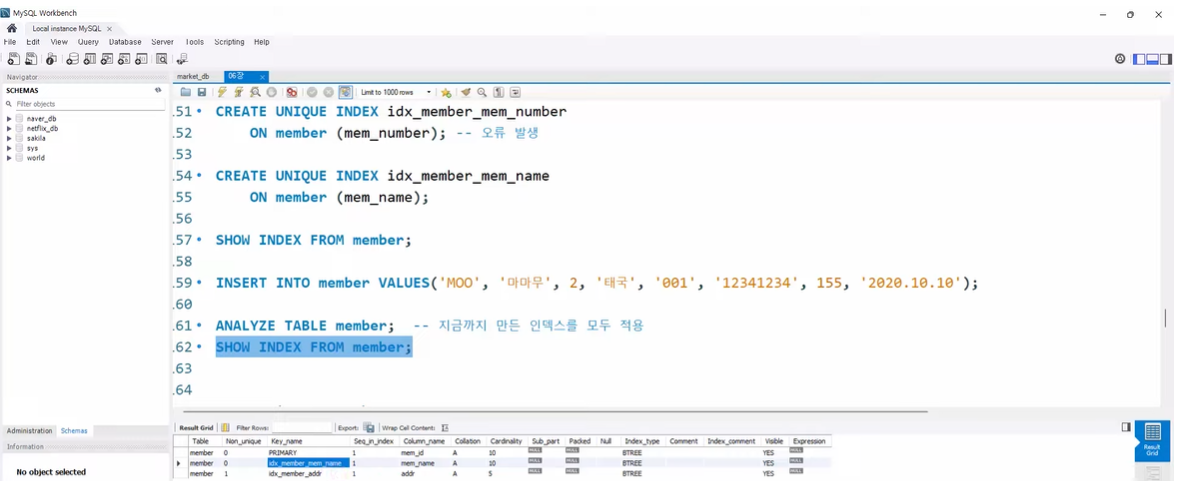Refresh schemas list icon
Viewport: 1177px width, 481px height.
pos(158,90)
